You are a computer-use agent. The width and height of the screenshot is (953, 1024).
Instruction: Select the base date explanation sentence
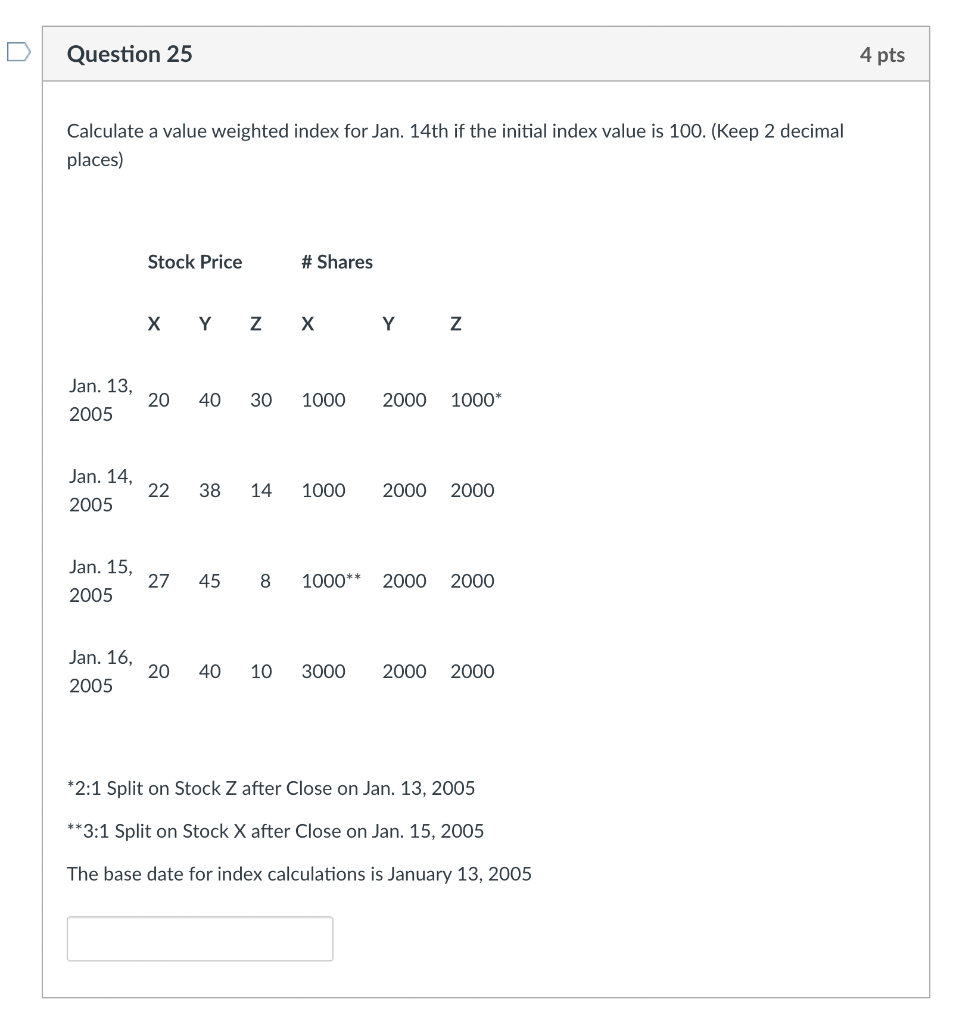(x=300, y=874)
